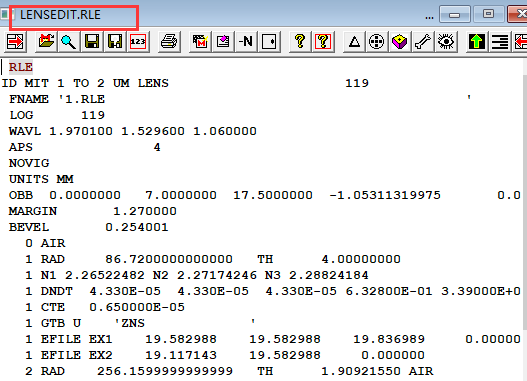527x381 pixels.
Task: Save the file with first floppy icon
Action: [92, 42]
